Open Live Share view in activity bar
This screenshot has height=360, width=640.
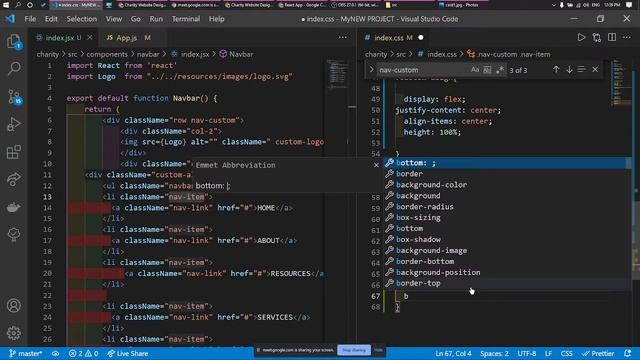(x=14, y=179)
